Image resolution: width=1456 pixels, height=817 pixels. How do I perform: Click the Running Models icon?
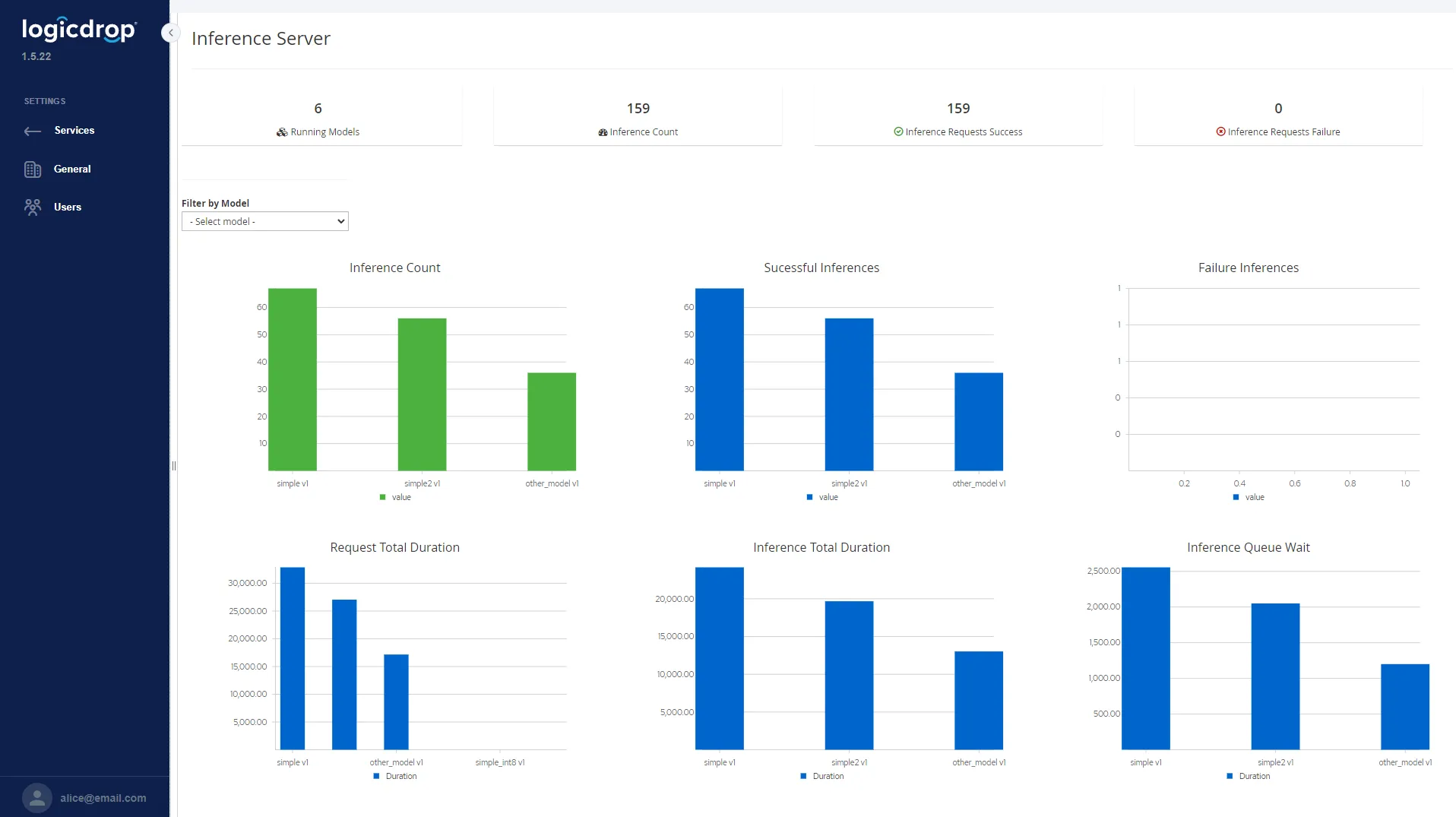282,132
